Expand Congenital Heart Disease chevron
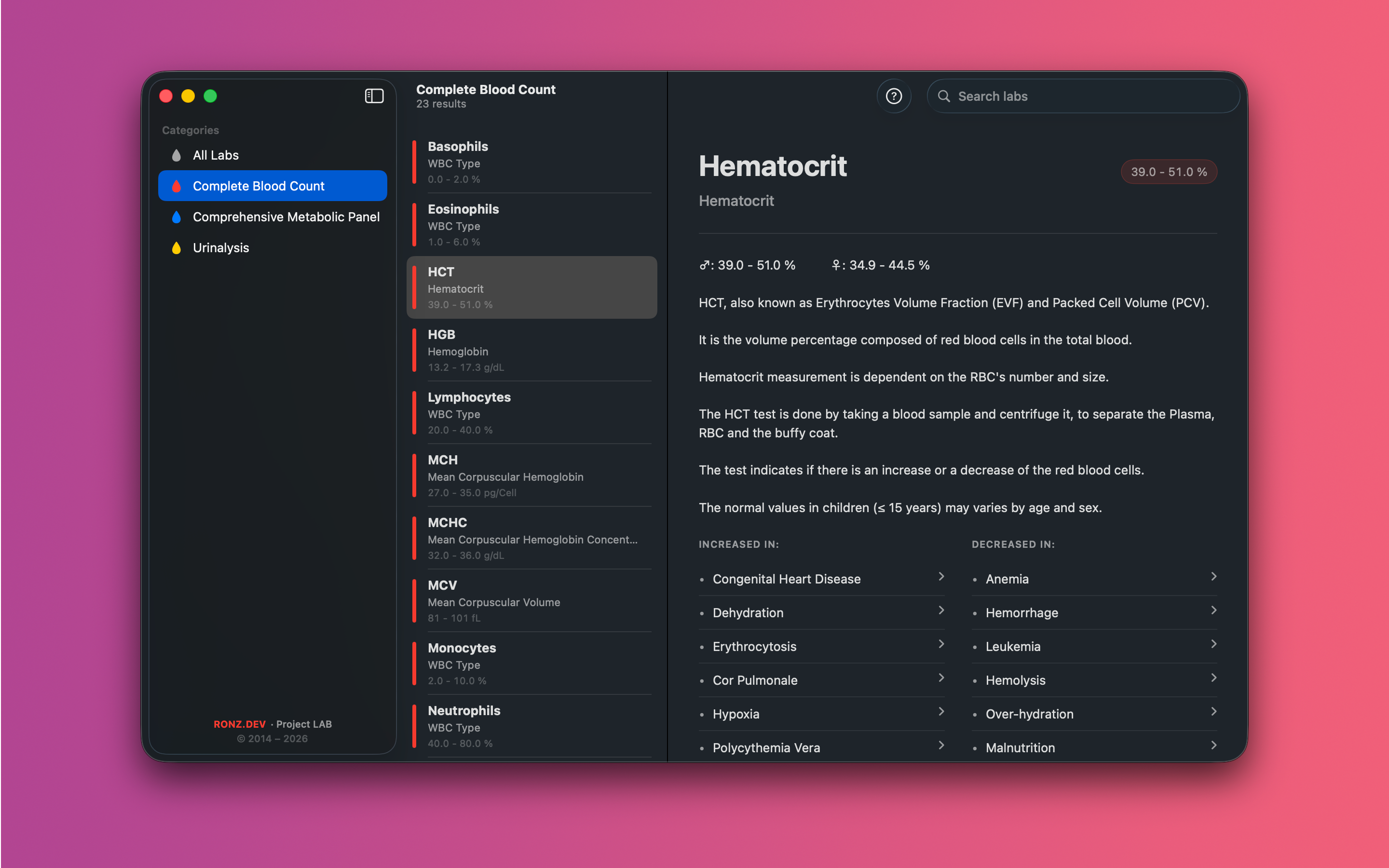This screenshot has height=868, width=1389. coord(941,576)
